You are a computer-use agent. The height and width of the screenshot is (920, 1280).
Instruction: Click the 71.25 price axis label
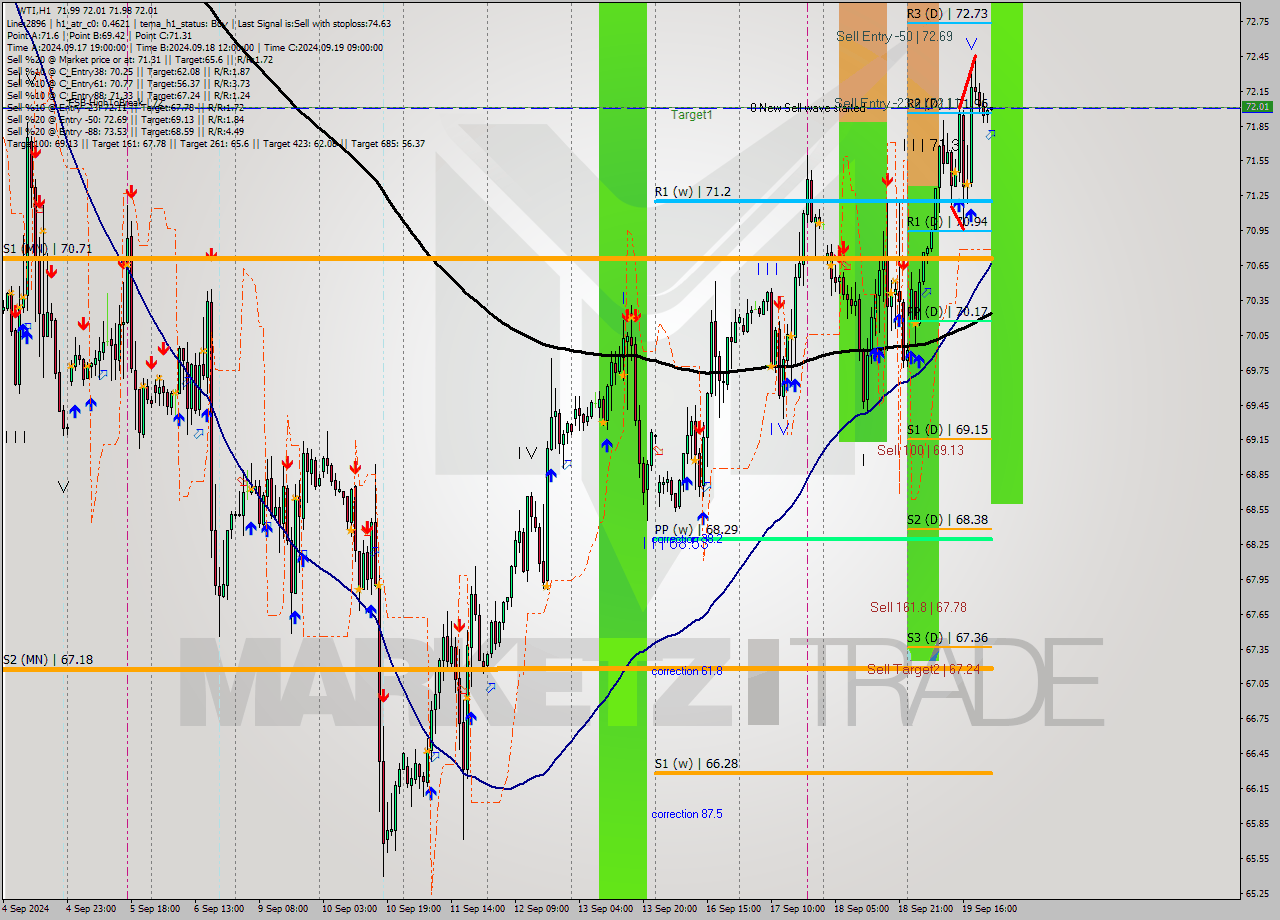1258,196
